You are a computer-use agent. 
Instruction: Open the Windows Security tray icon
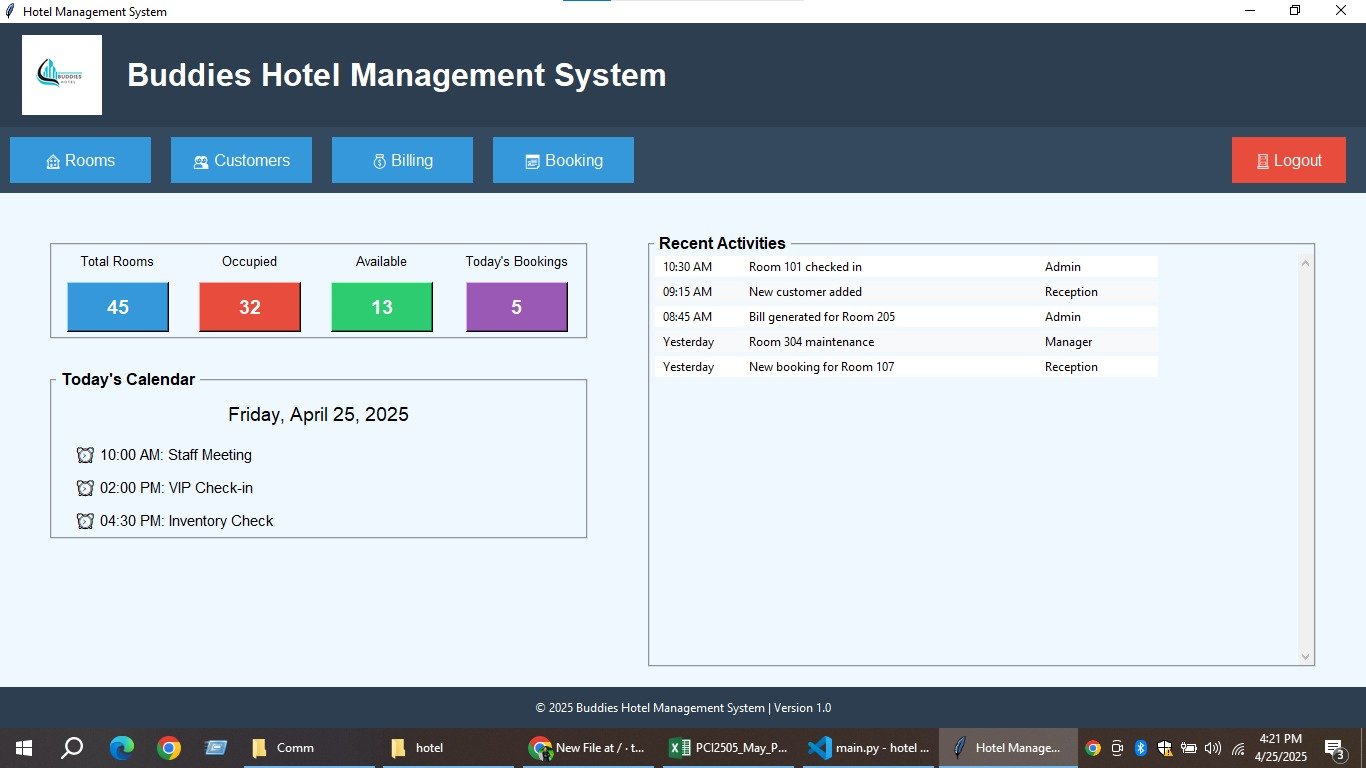pyautogui.click(x=1165, y=748)
